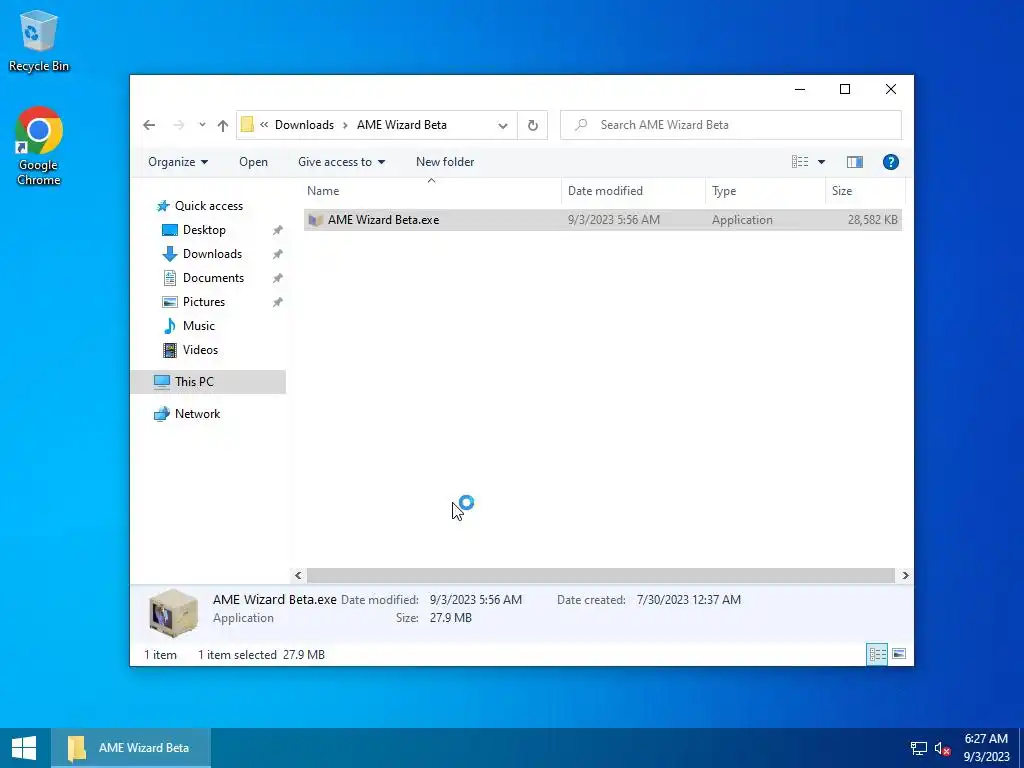Click the Date modified value in details pane
The width and height of the screenshot is (1024, 768).
[x=475, y=600]
